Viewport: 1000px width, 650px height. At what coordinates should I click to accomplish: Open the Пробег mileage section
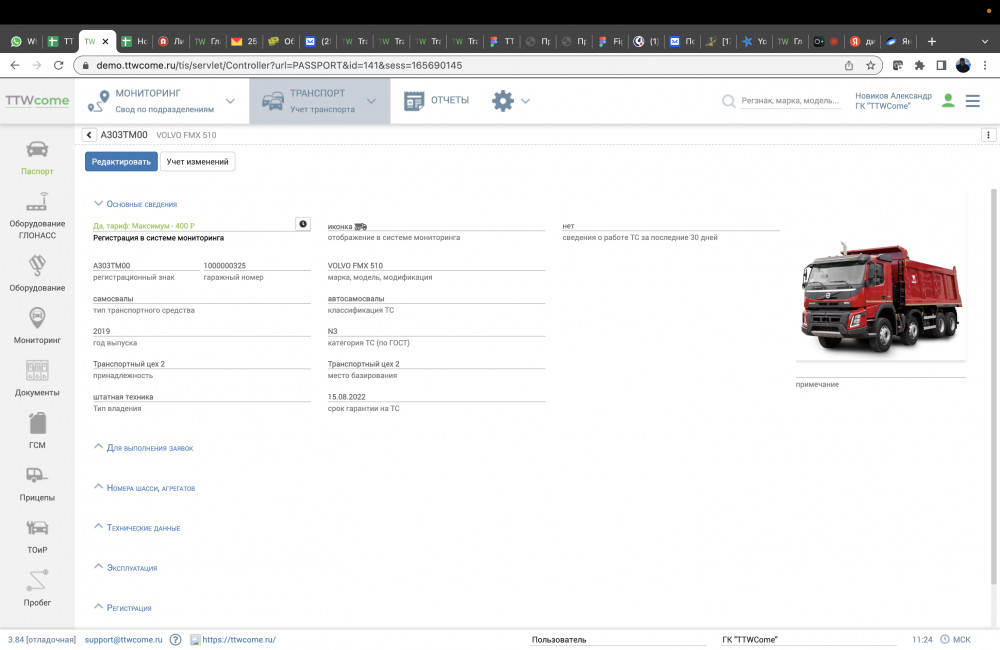pyautogui.click(x=37, y=588)
